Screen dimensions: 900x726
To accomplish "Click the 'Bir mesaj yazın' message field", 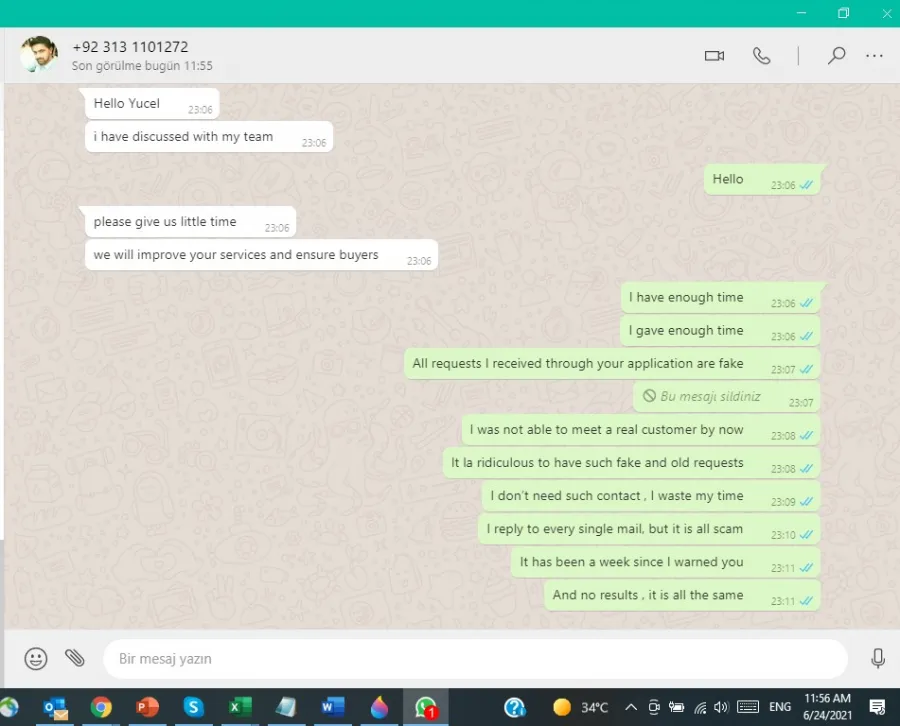I will click(x=470, y=659).
